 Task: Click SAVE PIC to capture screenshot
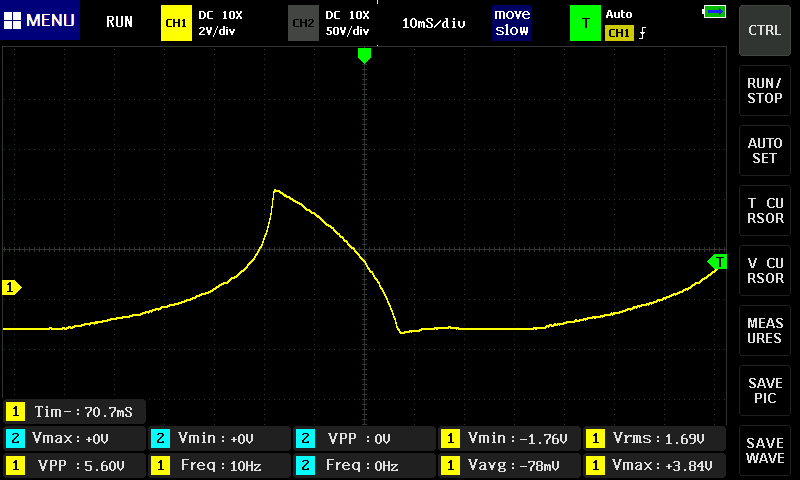765,391
